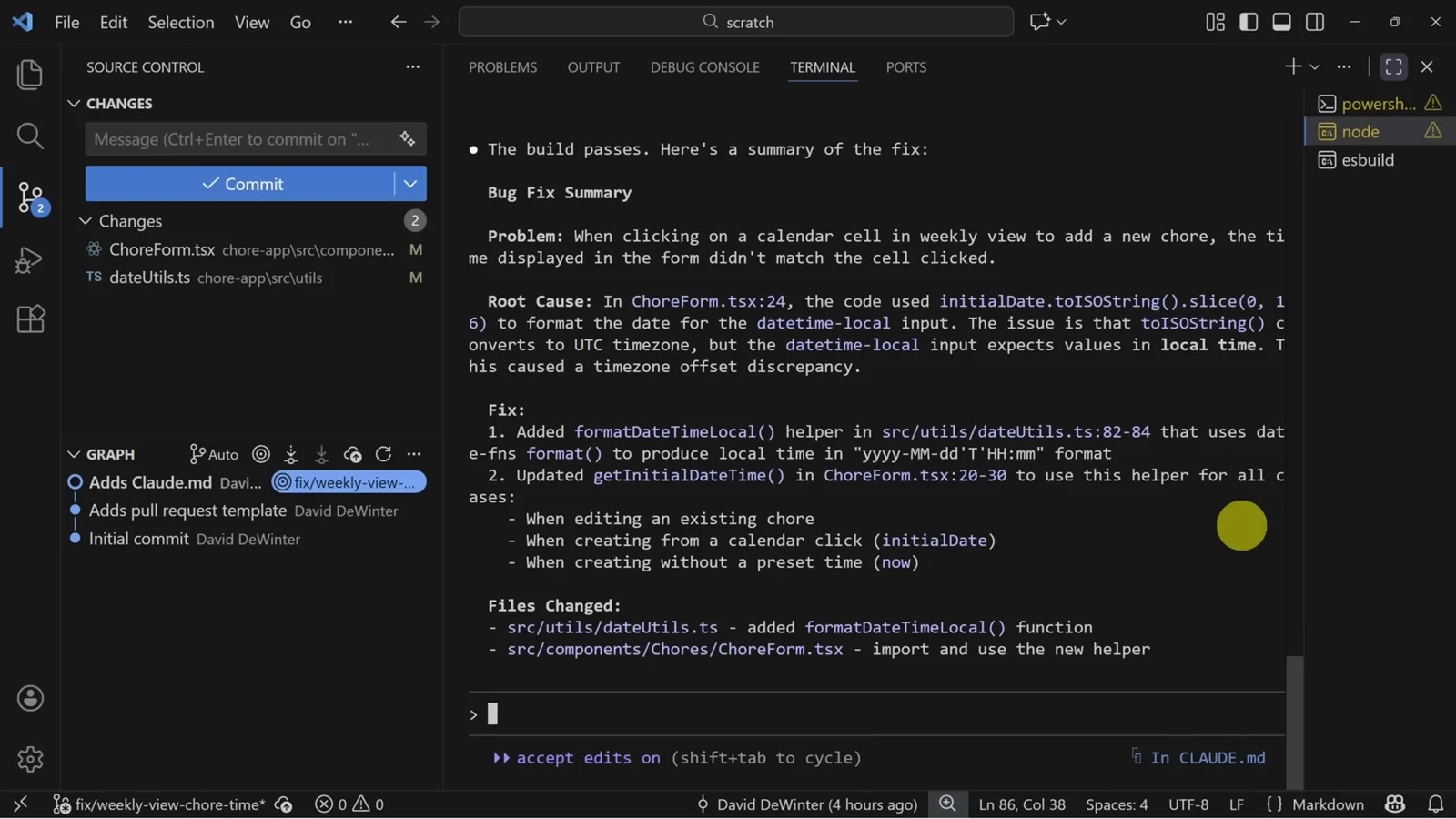Viewport: 1456px width, 819px height.
Task: Collapse the Changes file group
Action: (85, 221)
